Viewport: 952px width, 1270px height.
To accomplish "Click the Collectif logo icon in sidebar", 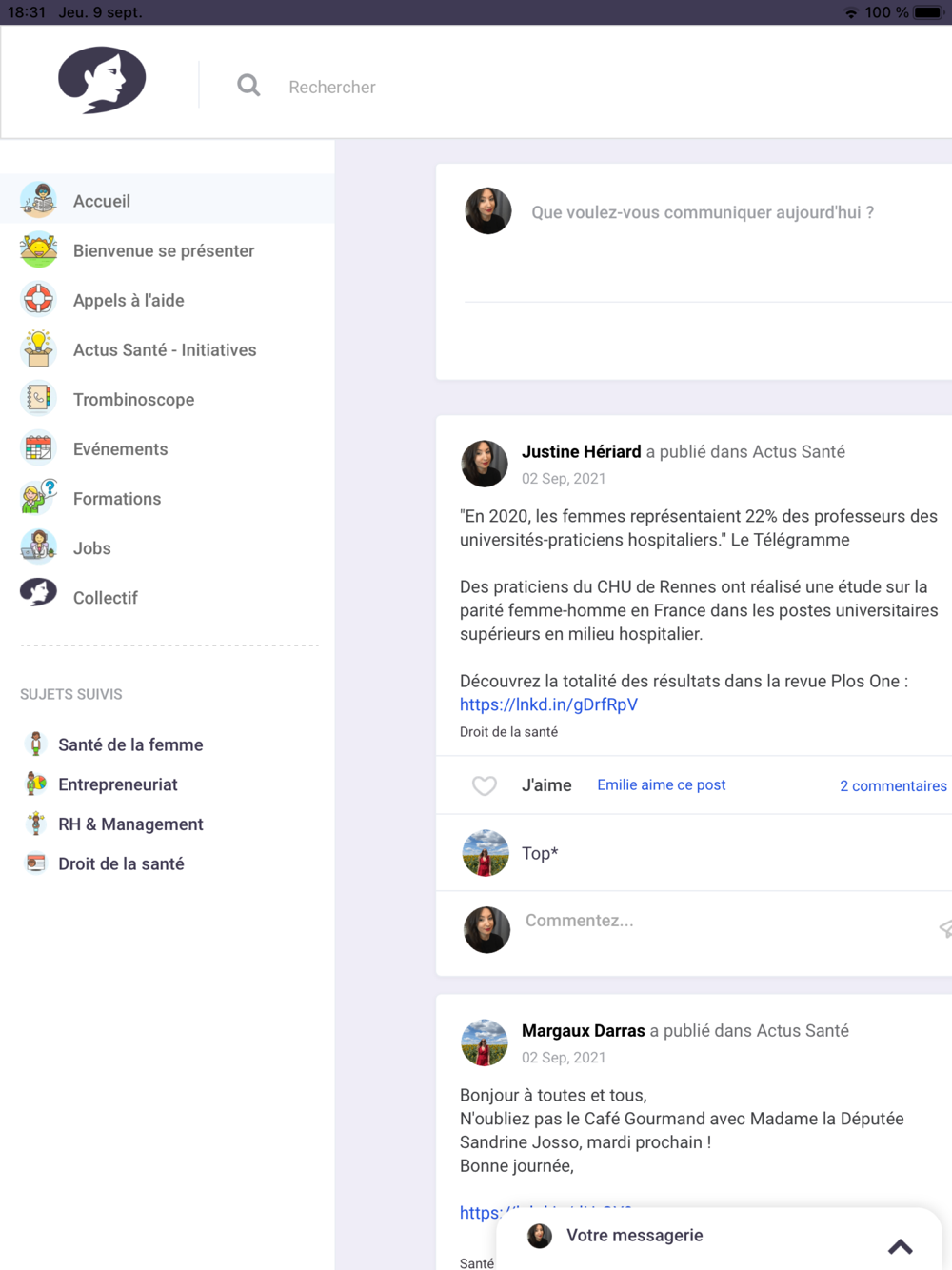I will click(38, 593).
